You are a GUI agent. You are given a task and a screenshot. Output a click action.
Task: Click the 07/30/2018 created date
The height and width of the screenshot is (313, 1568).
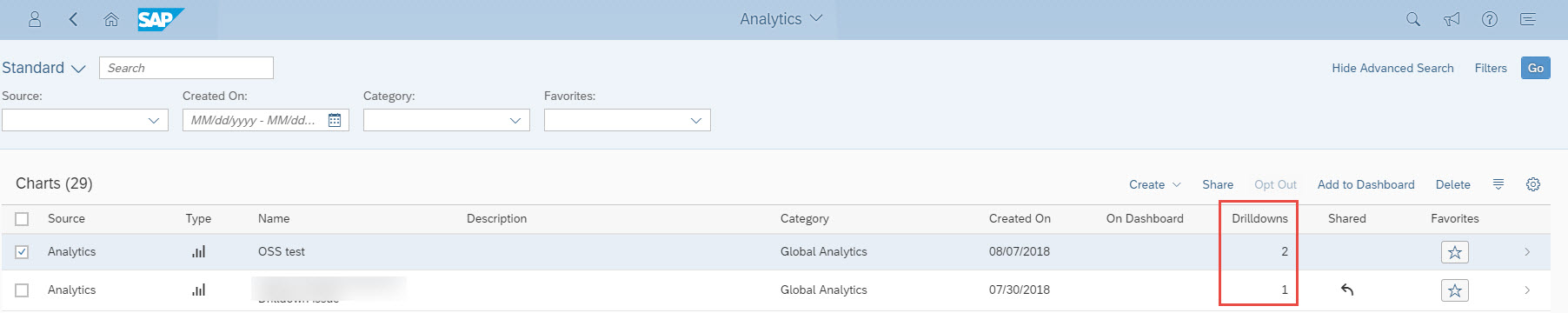(1019, 290)
